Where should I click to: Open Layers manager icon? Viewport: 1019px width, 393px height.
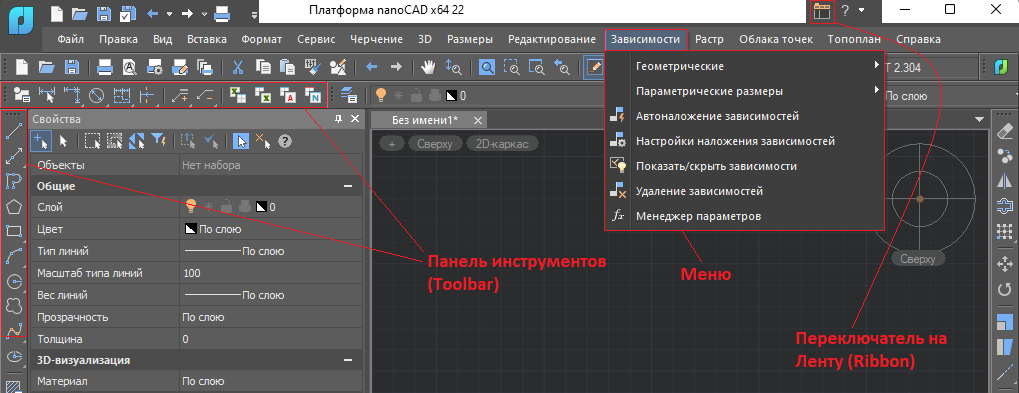[x=349, y=95]
